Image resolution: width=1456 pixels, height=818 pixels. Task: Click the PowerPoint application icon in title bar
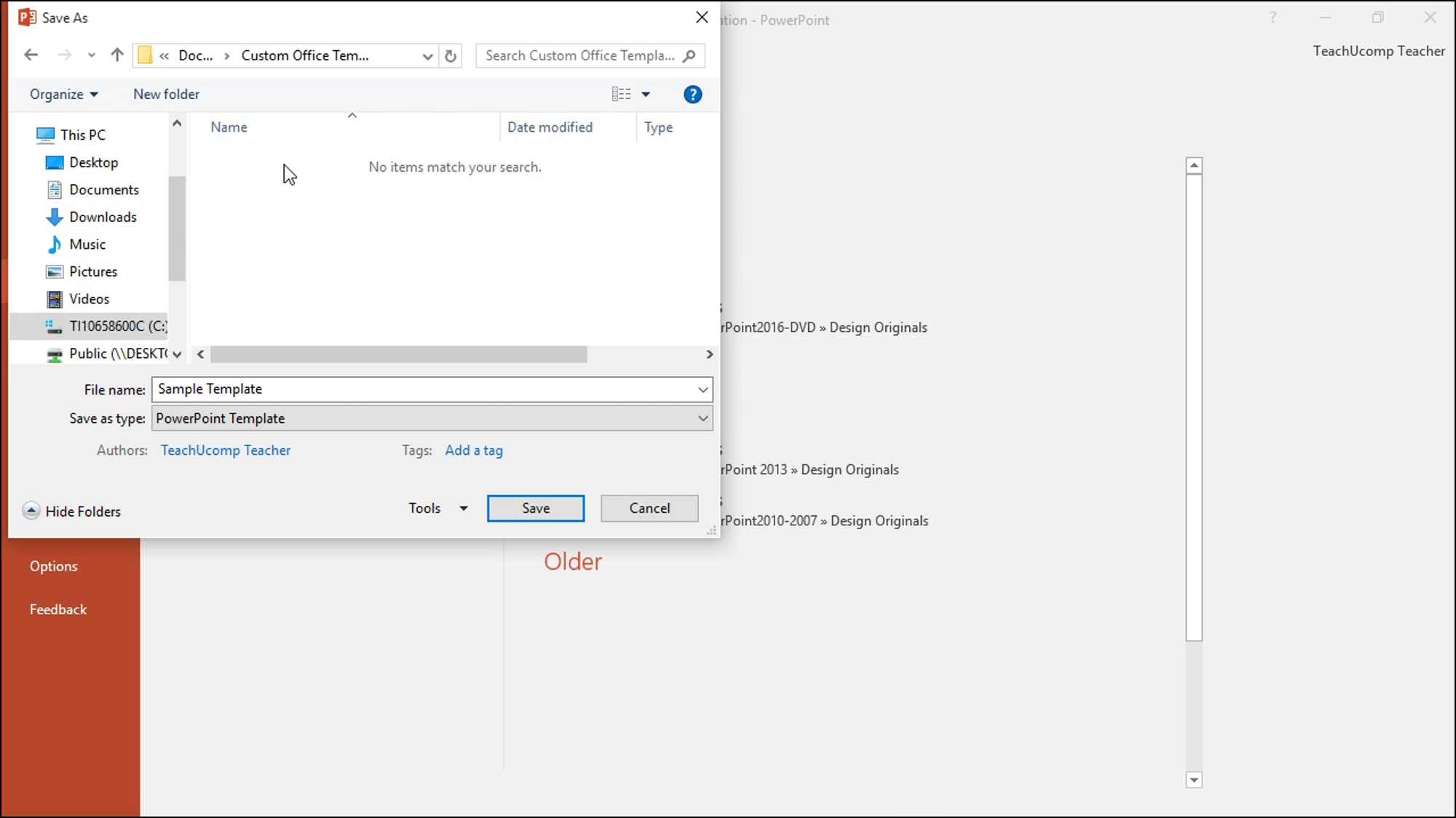(x=26, y=17)
